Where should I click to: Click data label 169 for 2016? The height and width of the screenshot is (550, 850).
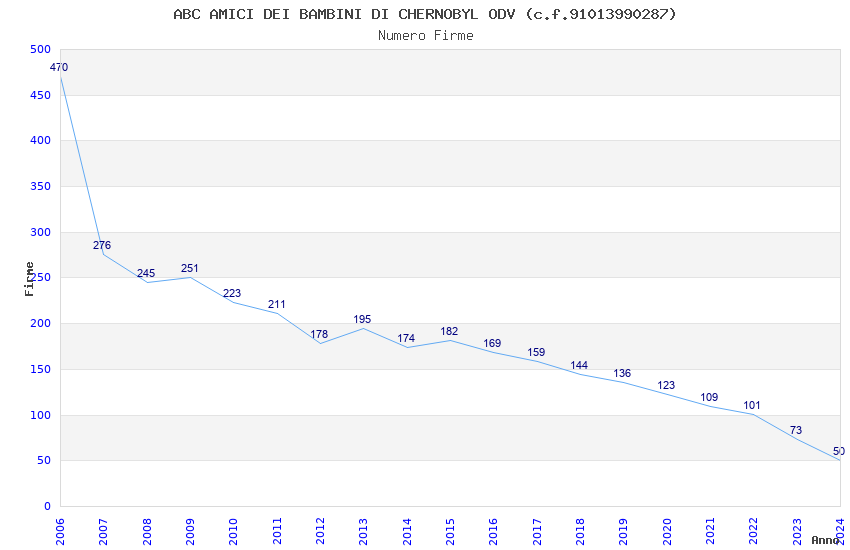tap(492, 343)
